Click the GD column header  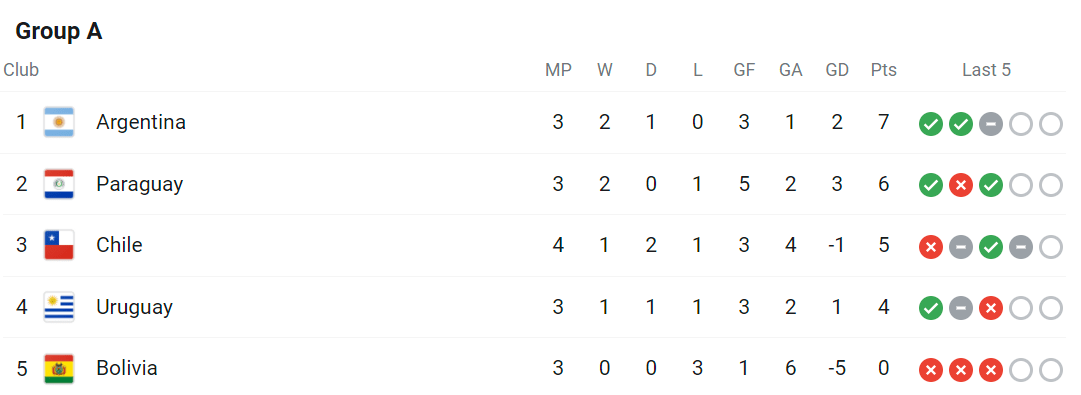coord(837,70)
